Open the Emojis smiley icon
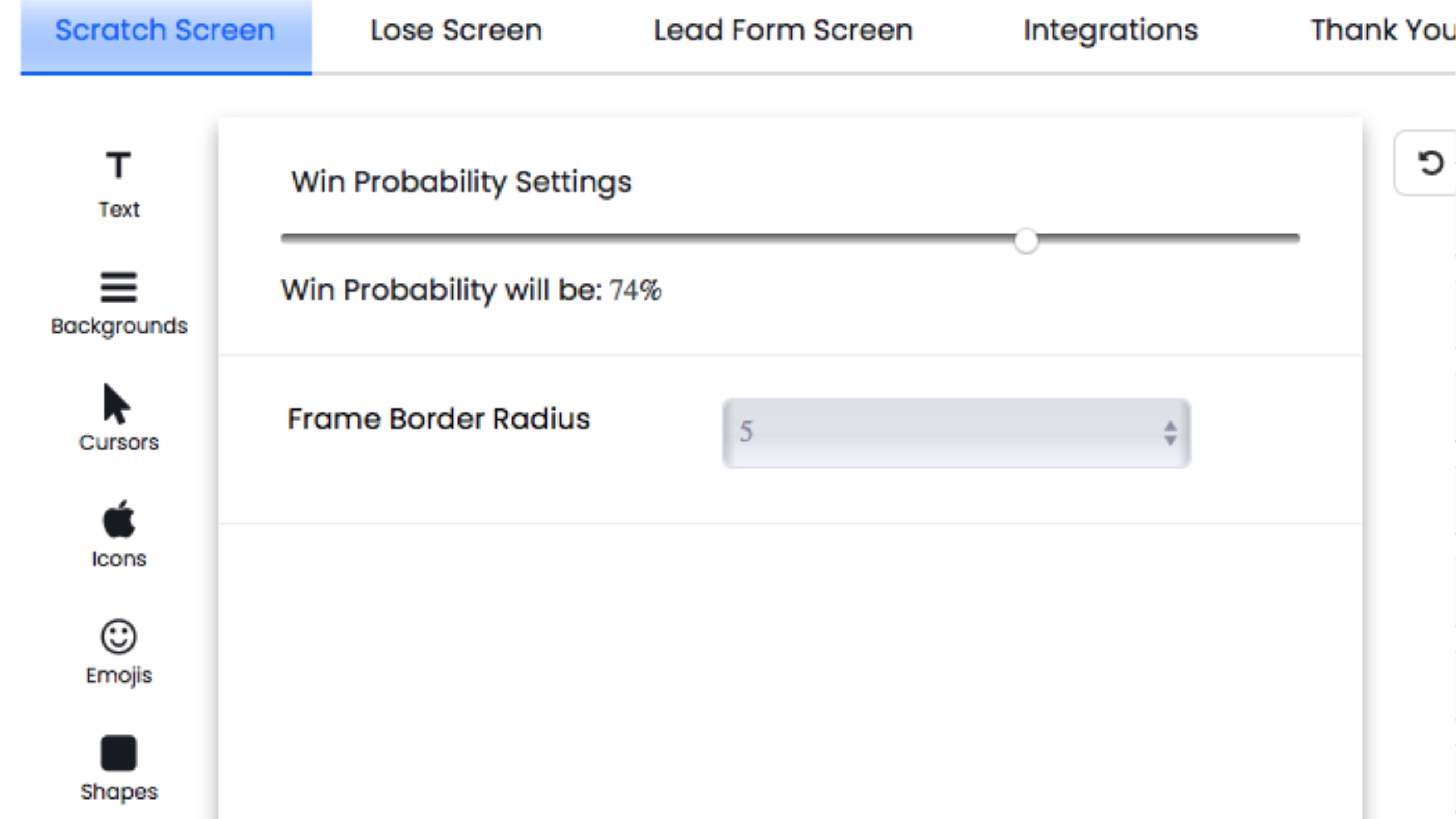The height and width of the screenshot is (819, 1456). [x=118, y=636]
